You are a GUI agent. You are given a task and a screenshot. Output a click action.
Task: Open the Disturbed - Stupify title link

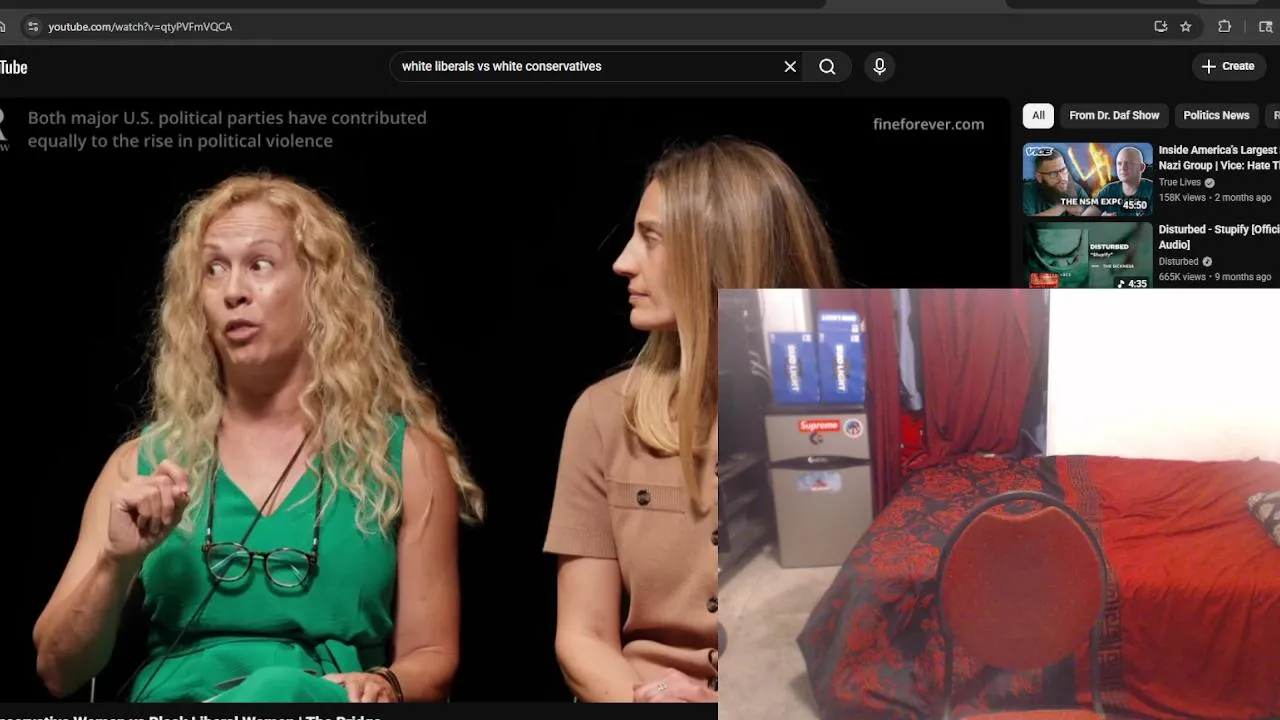pyautogui.click(x=1218, y=237)
